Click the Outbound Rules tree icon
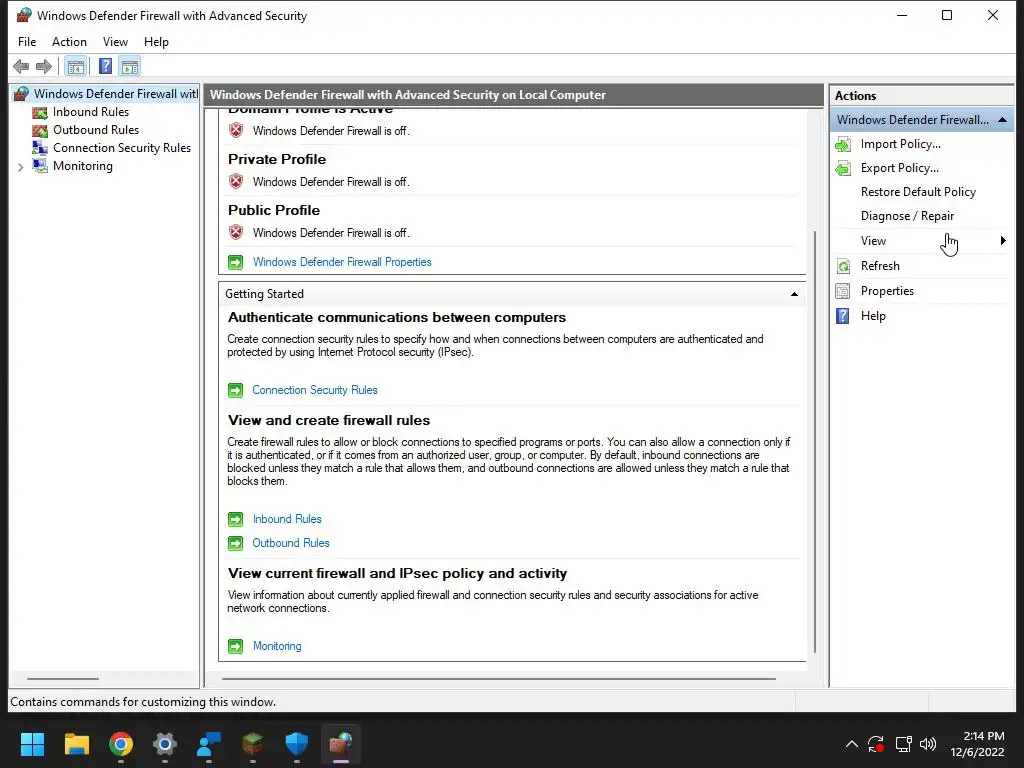This screenshot has width=1024, height=768. [x=40, y=131]
